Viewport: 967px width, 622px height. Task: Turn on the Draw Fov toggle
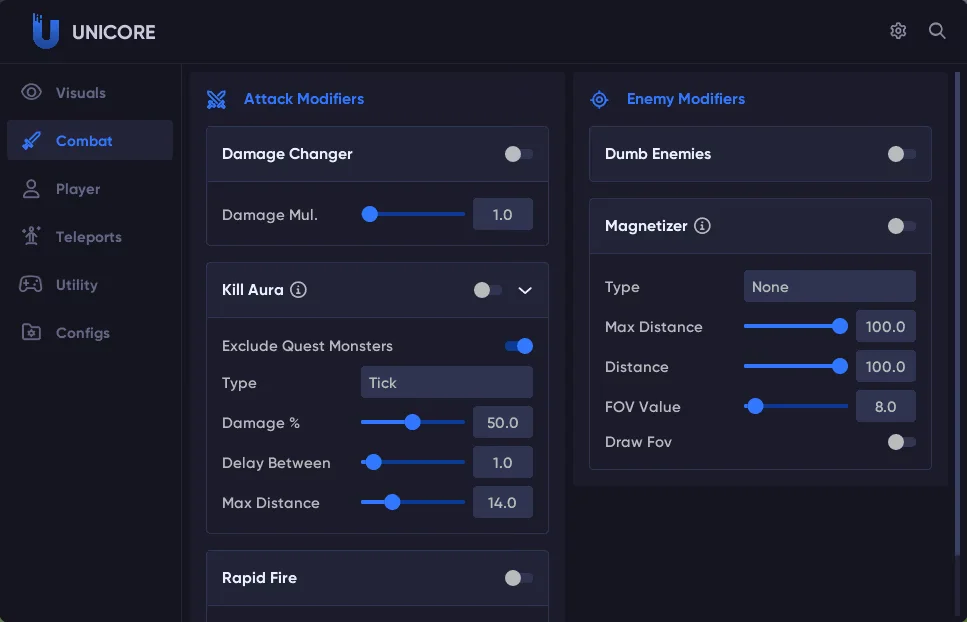coord(901,442)
